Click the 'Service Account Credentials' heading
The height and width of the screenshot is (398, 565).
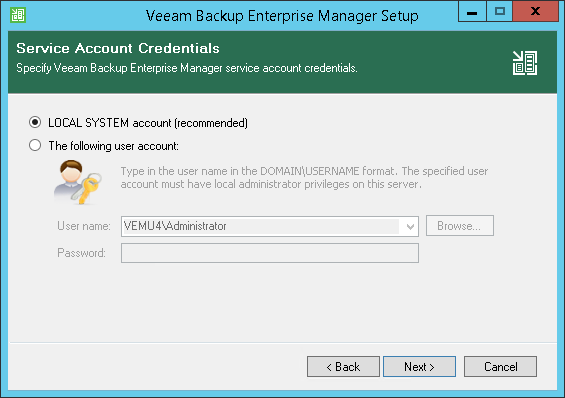pyautogui.click(x=118, y=48)
